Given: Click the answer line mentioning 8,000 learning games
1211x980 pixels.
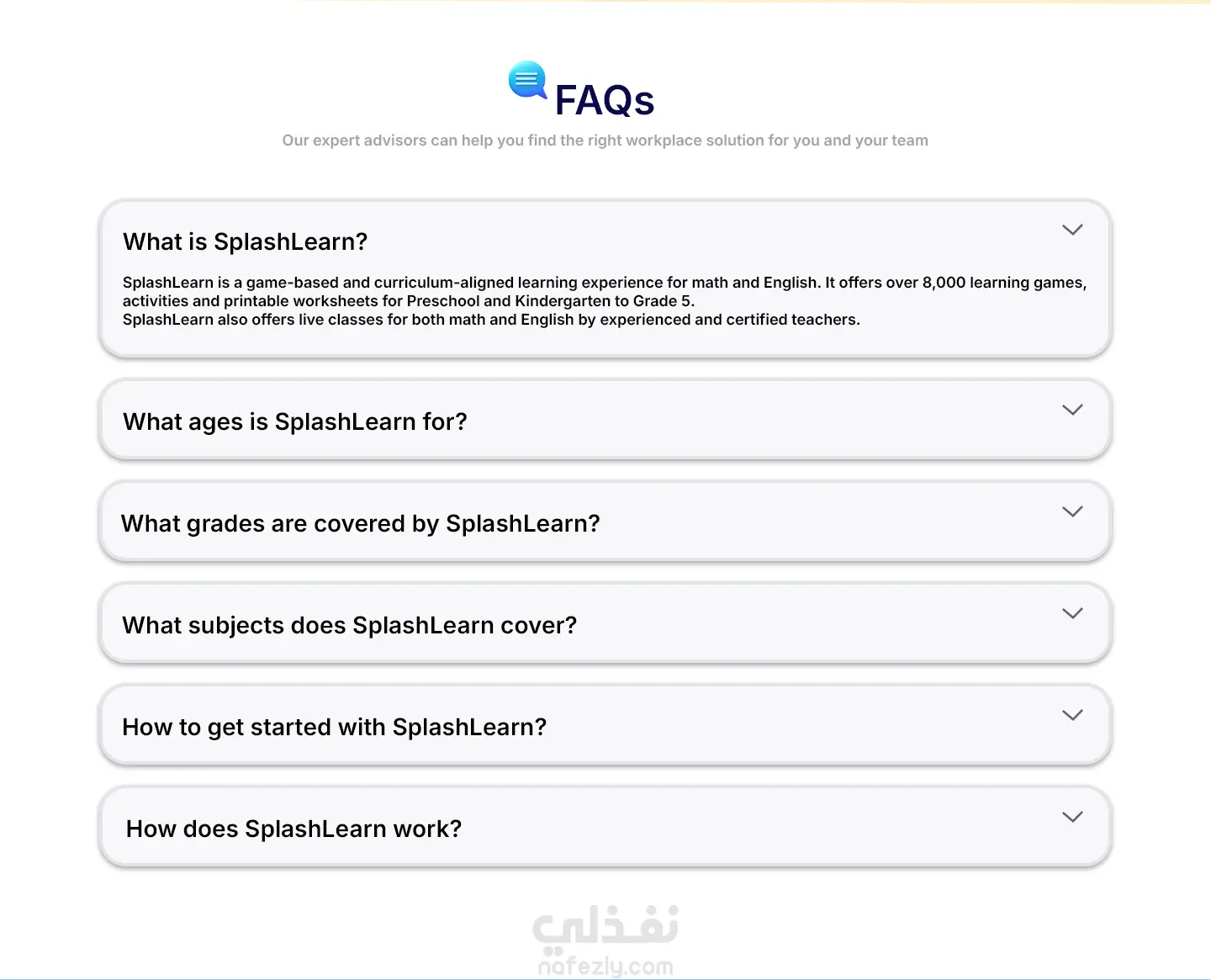Looking at the screenshot, I should (604, 283).
